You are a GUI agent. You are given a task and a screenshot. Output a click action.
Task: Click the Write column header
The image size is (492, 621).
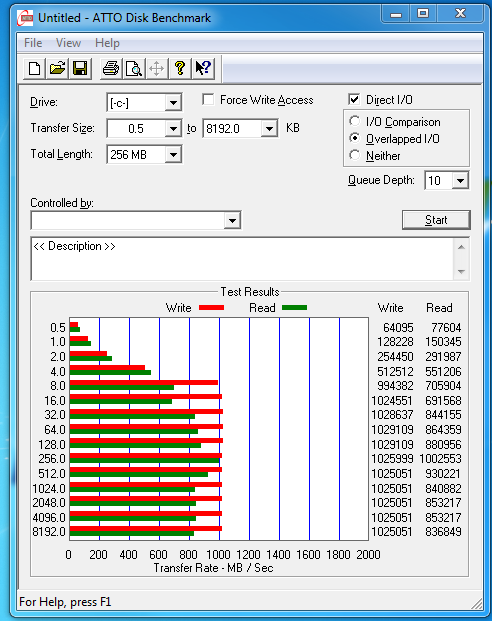tap(391, 308)
